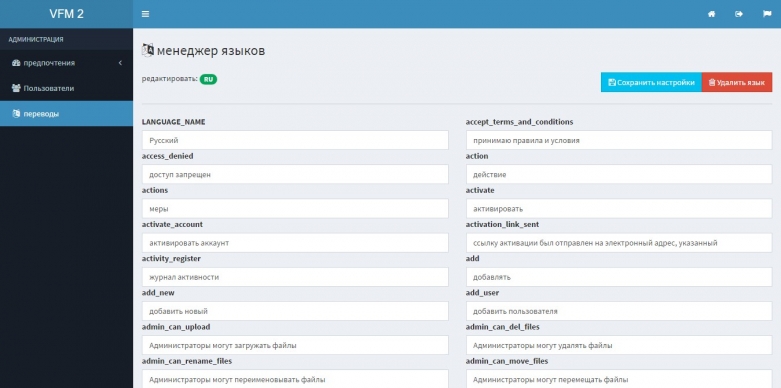Viewport: 781px width, 388px height.
Task: Click the activate field containing активировать
Action: (619, 209)
